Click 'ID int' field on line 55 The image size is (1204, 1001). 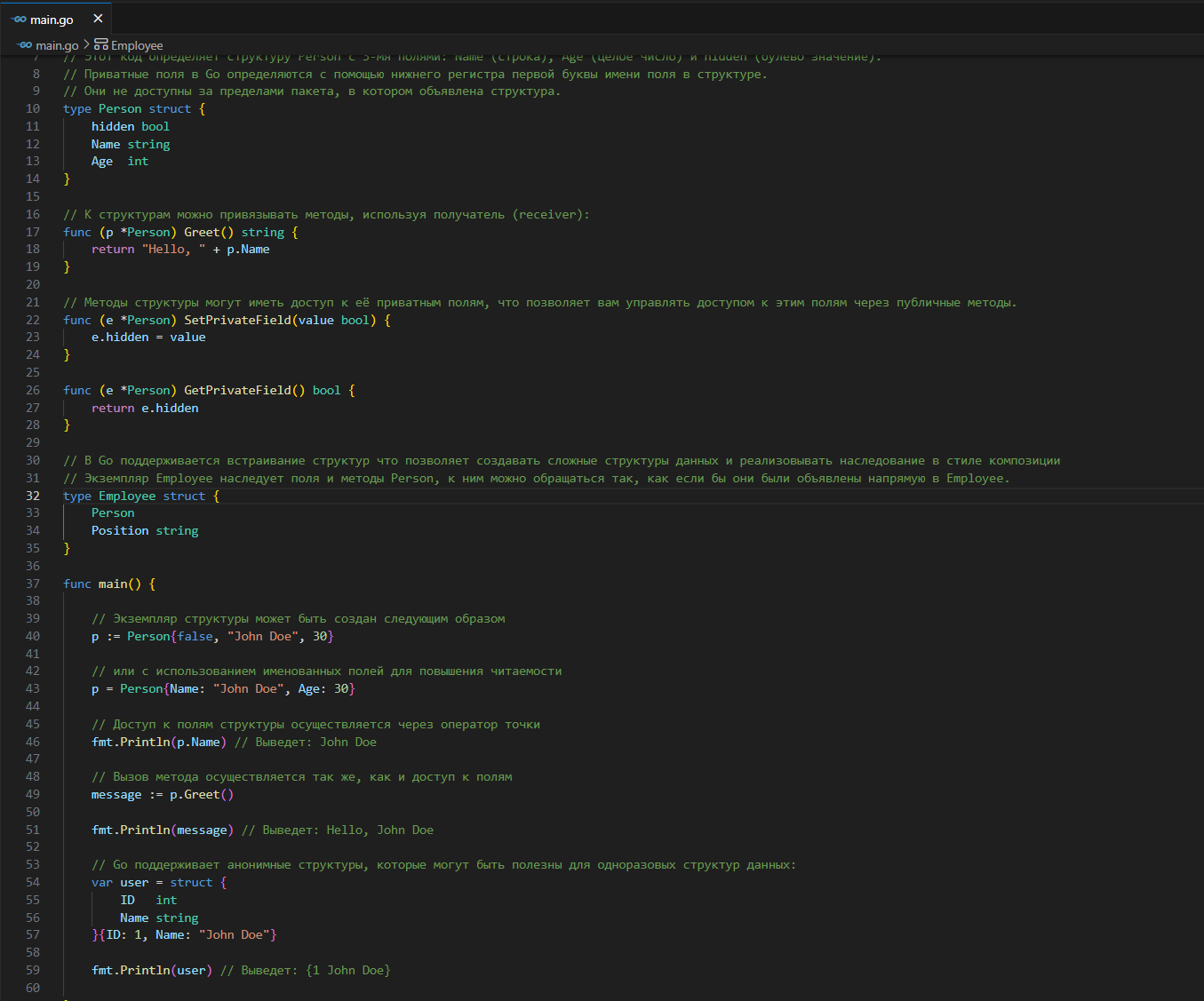(x=148, y=900)
